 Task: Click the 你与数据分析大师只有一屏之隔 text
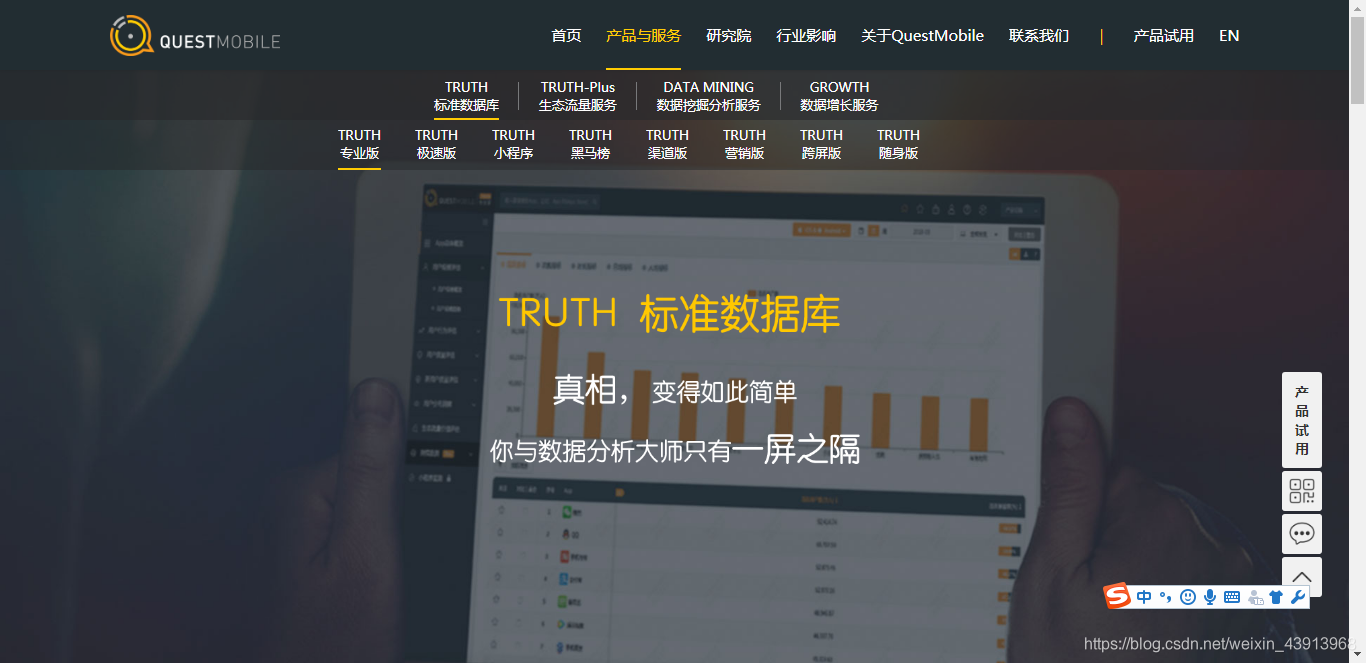pyautogui.click(x=675, y=450)
